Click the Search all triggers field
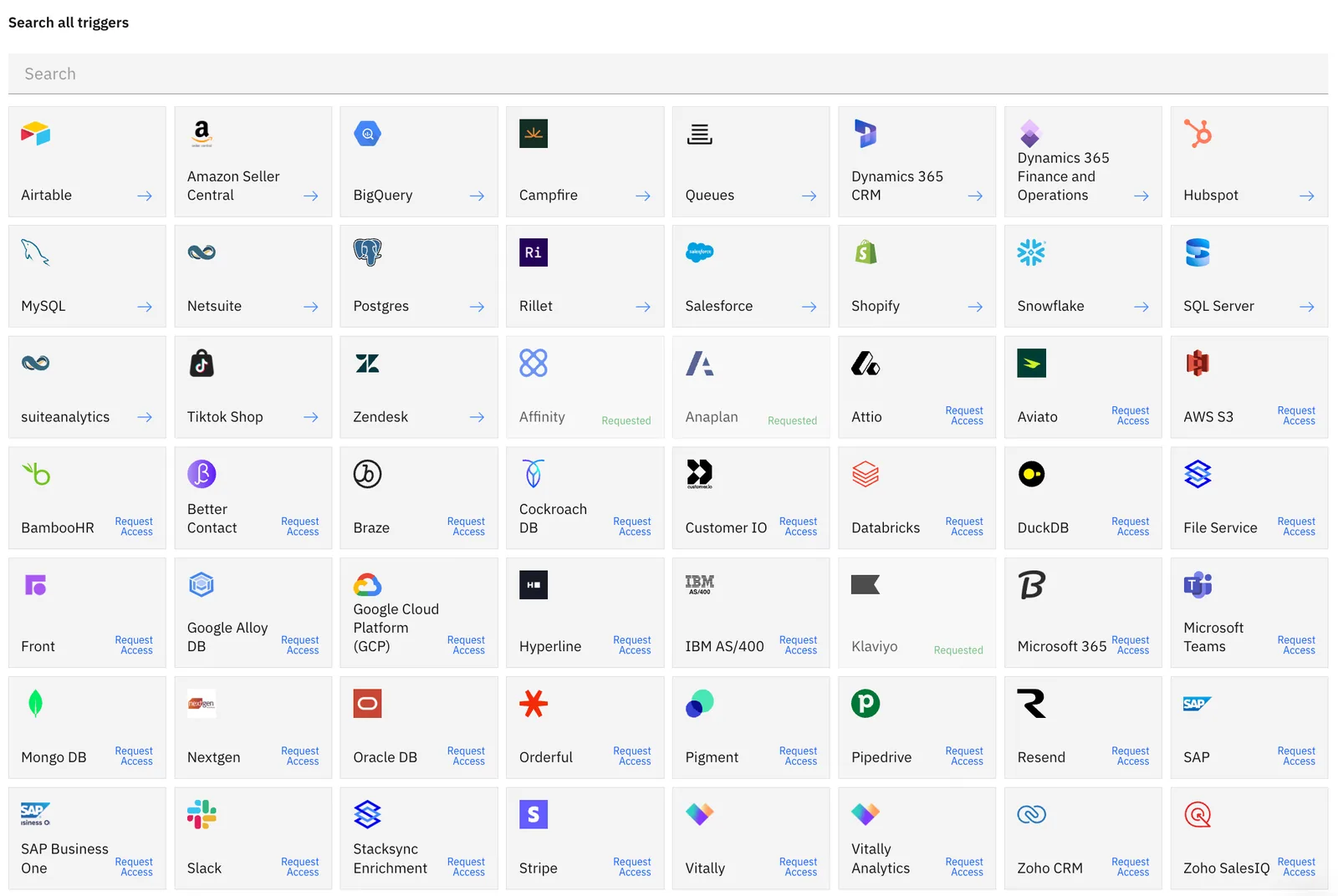 click(668, 74)
